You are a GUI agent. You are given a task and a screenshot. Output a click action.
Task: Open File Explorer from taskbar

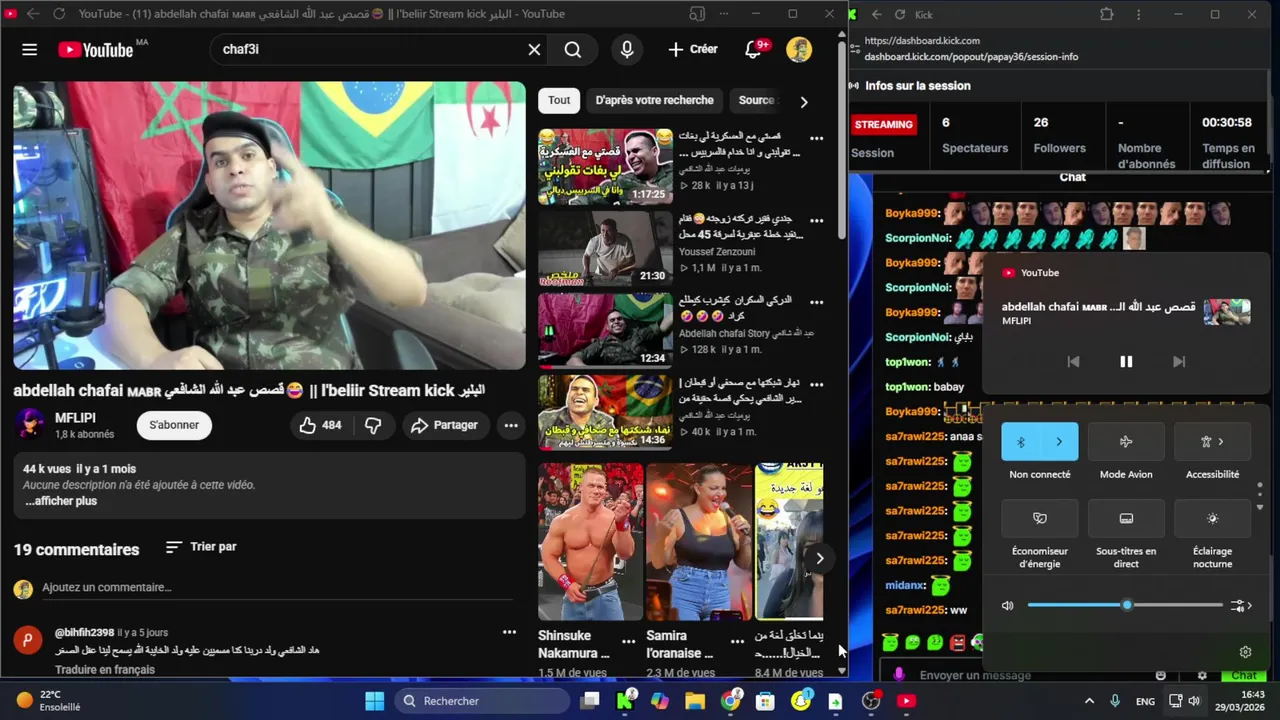[x=695, y=701]
